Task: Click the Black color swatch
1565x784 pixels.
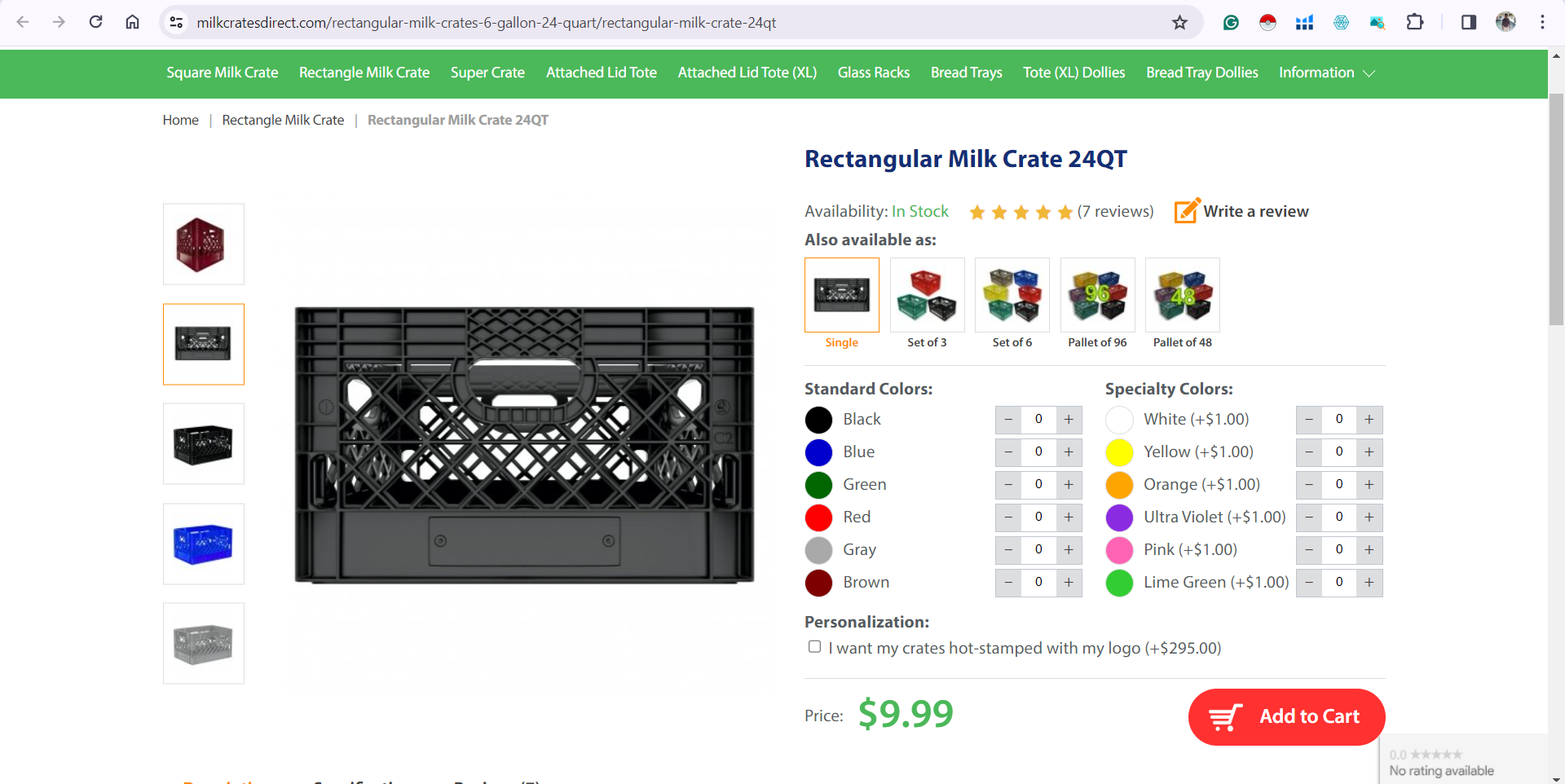Action: pyautogui.click(x=818, y=420)
